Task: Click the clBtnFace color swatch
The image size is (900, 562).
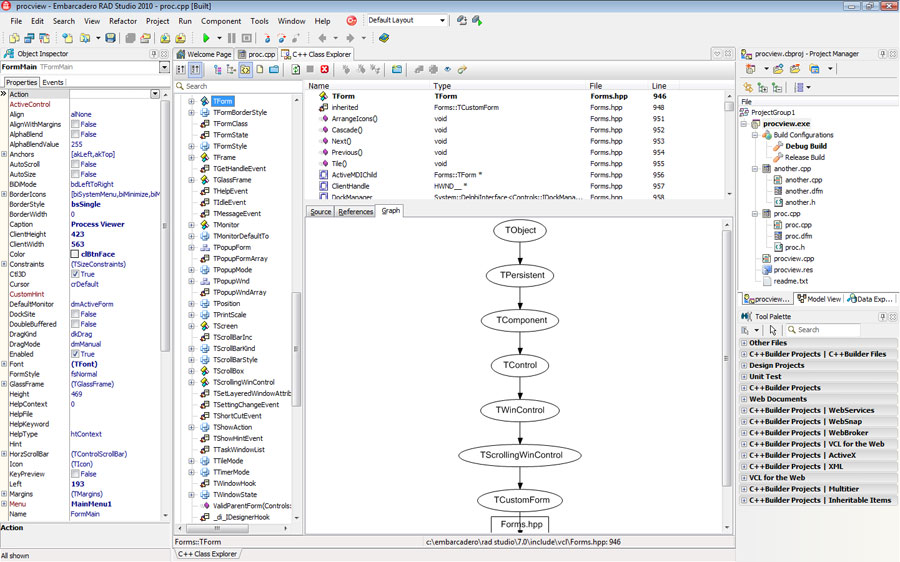Action: pyautogui.click(x=75, y=254)
